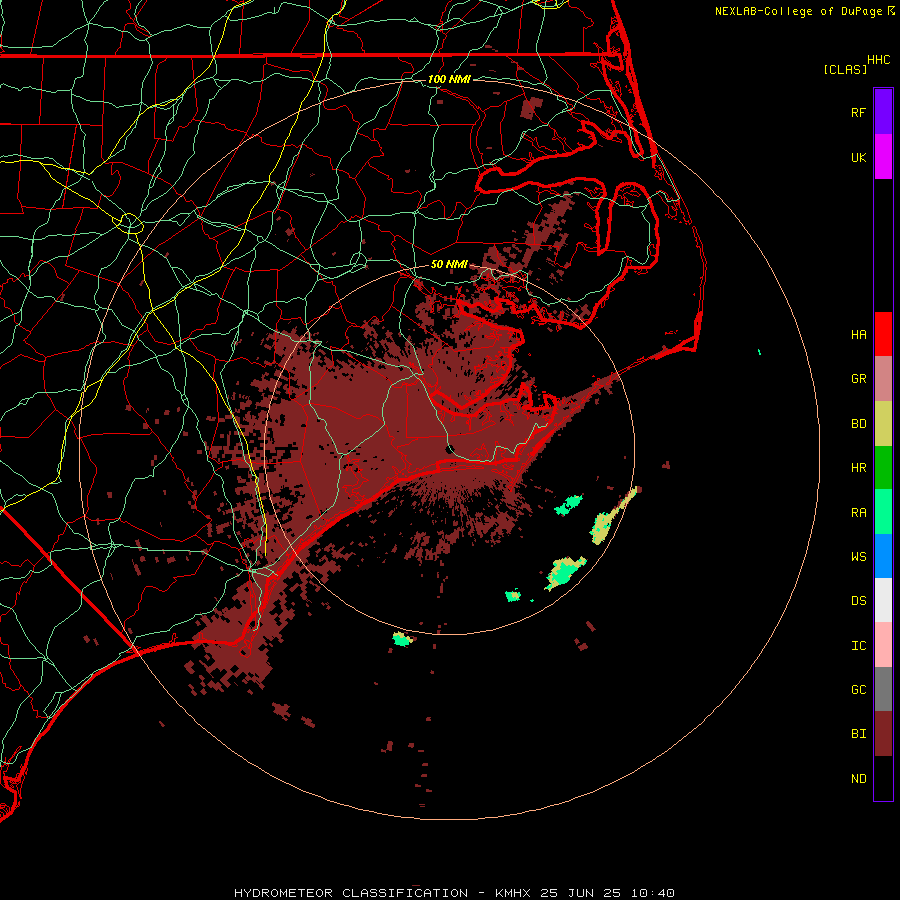The width and height of the screenshot is (900, 900).
Task: Click the purple RF color swatch
Action: click(883, 112)
